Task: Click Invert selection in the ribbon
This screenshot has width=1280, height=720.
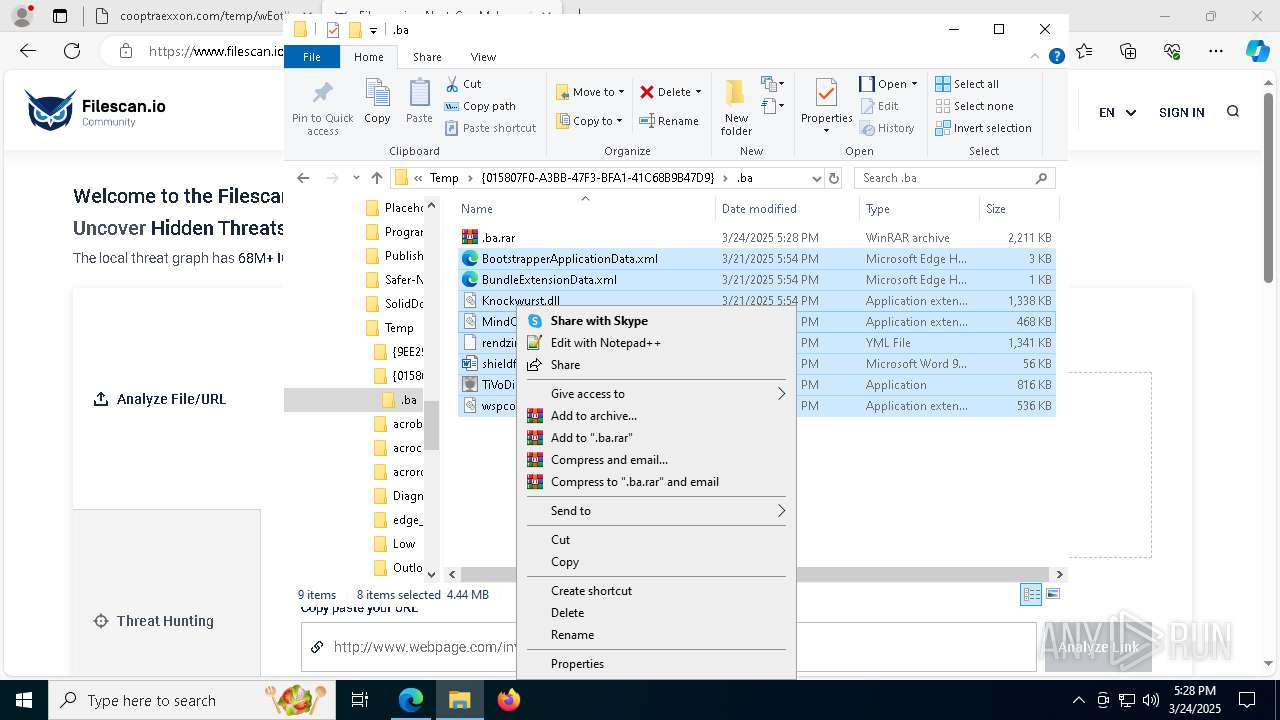Action: point(984,128)
